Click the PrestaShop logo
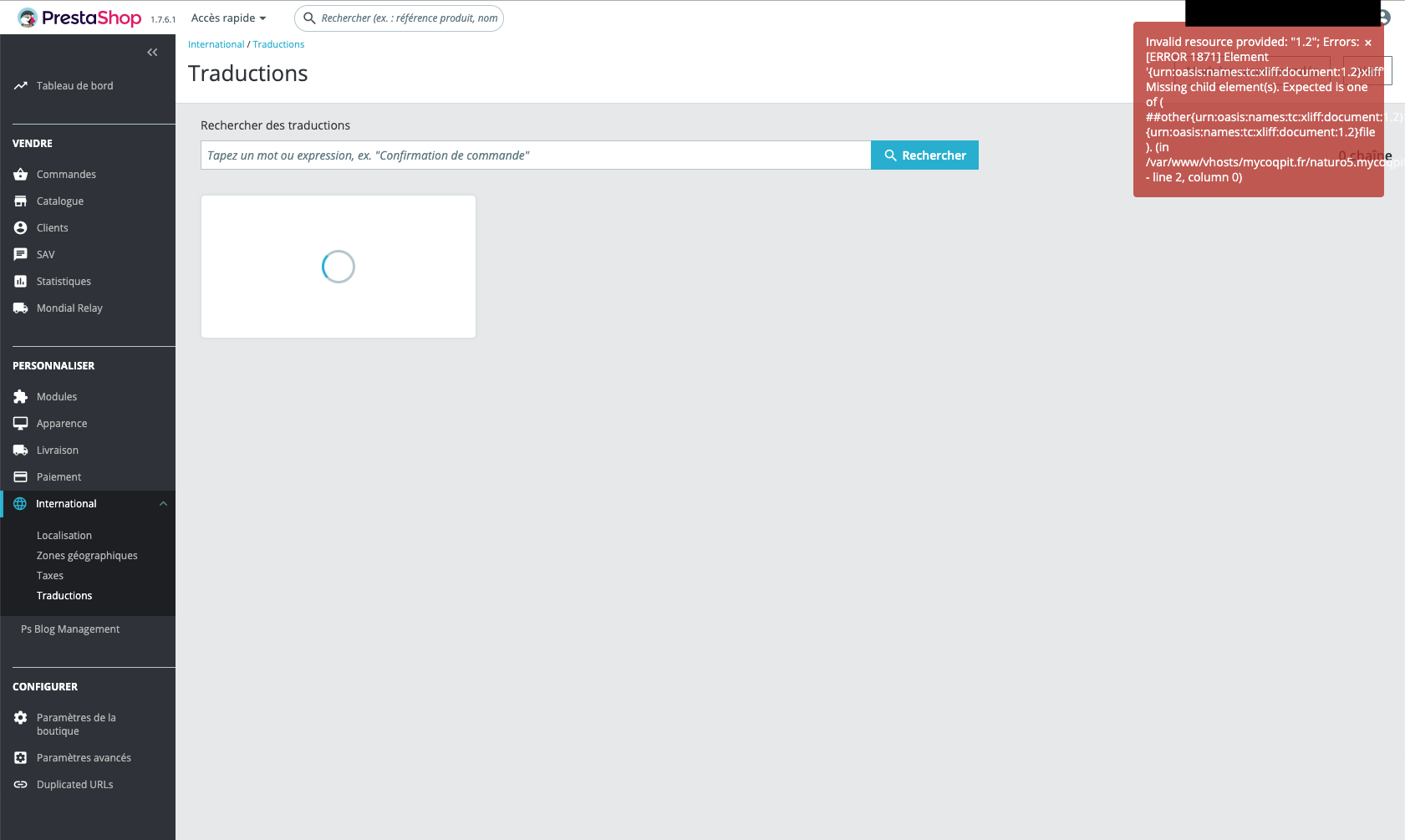Screen dimensions: 1405x840 79,18
